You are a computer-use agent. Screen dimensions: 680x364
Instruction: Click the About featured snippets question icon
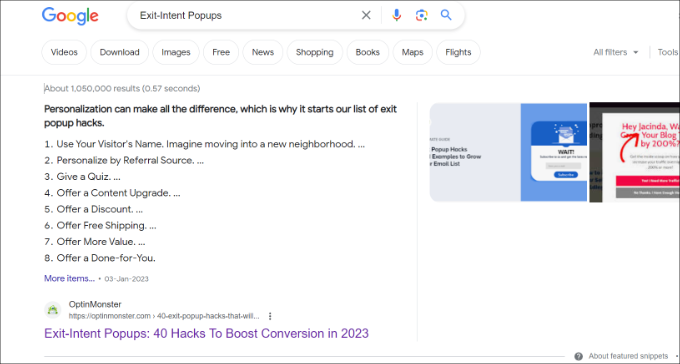coord(579,356)
